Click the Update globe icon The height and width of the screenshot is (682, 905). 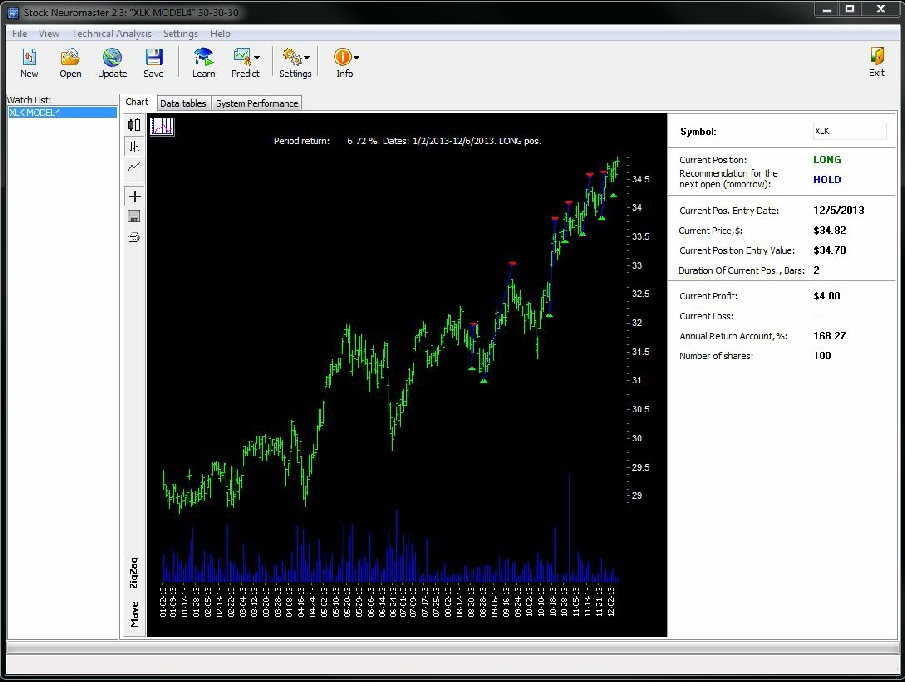(x=112, y=57)
